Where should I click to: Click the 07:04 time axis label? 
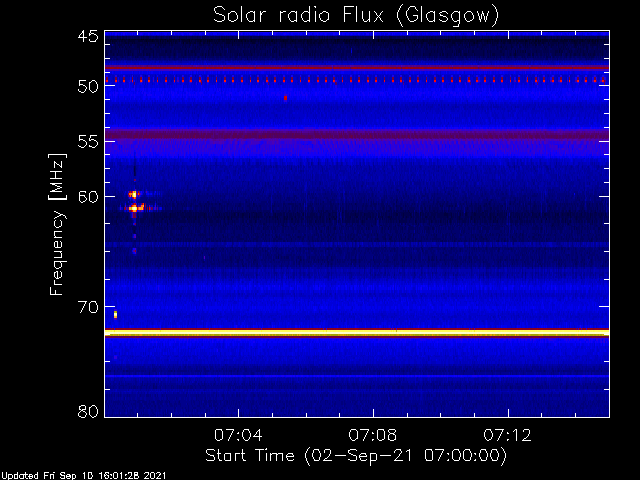238,435
